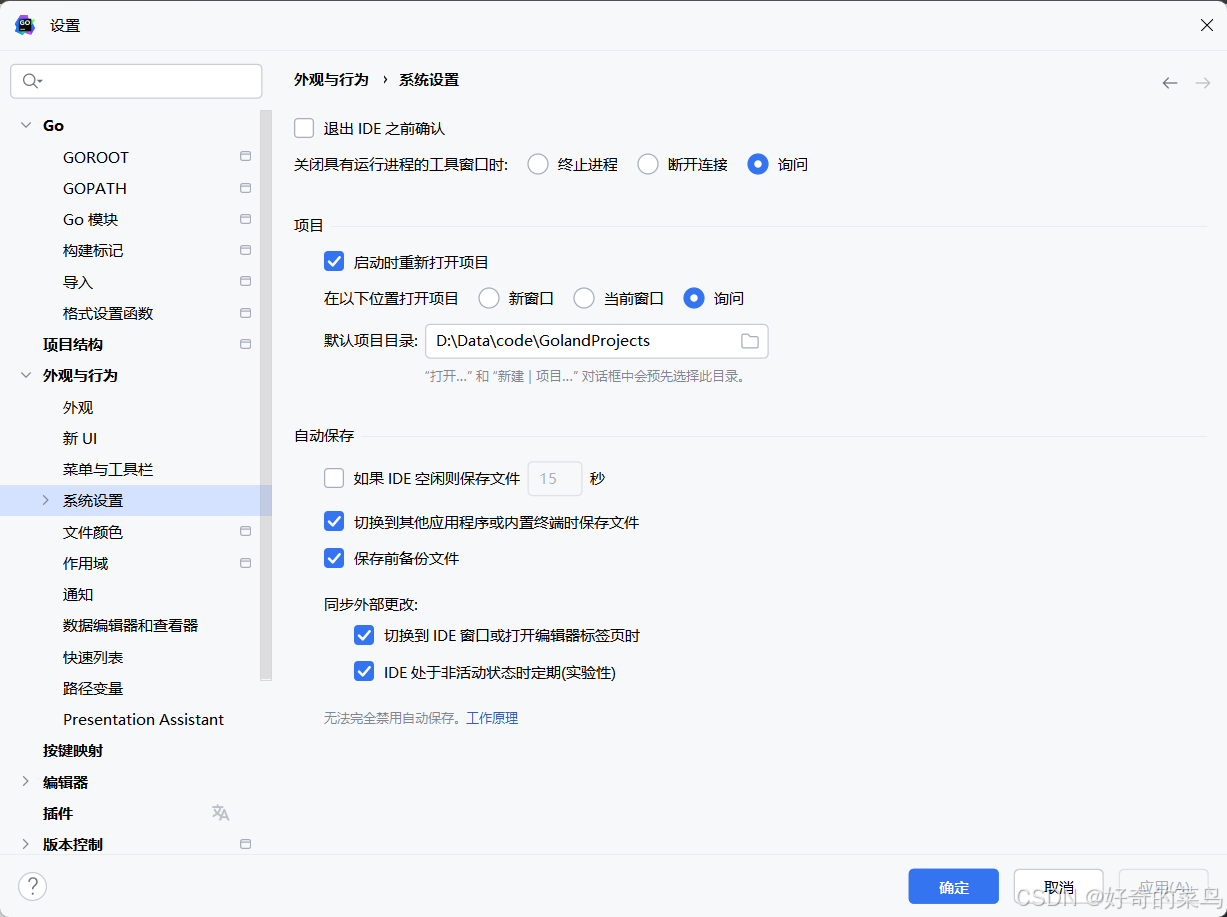Click the project-level icon beside Go 模块
1227x917 pixels.
(245, 219)
